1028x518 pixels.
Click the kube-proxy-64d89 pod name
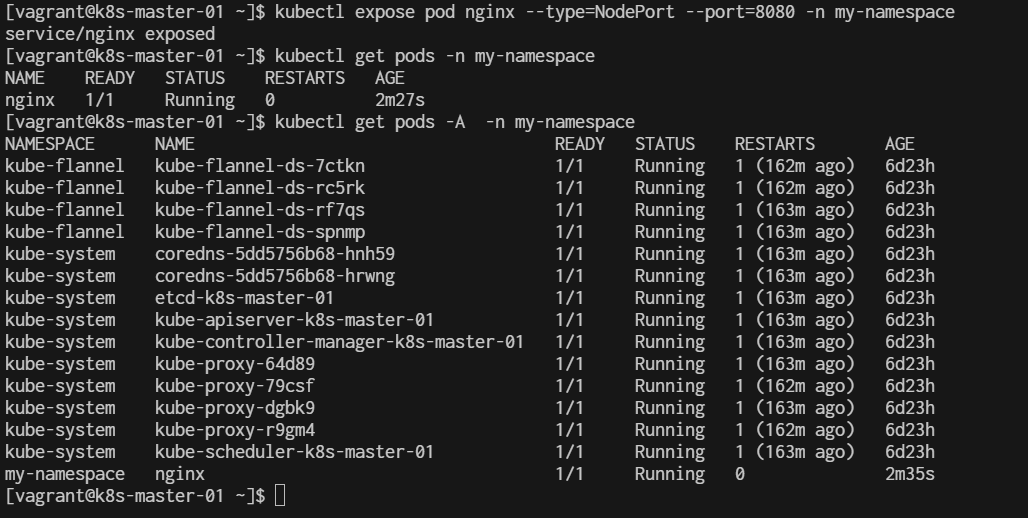coord(235,364)
